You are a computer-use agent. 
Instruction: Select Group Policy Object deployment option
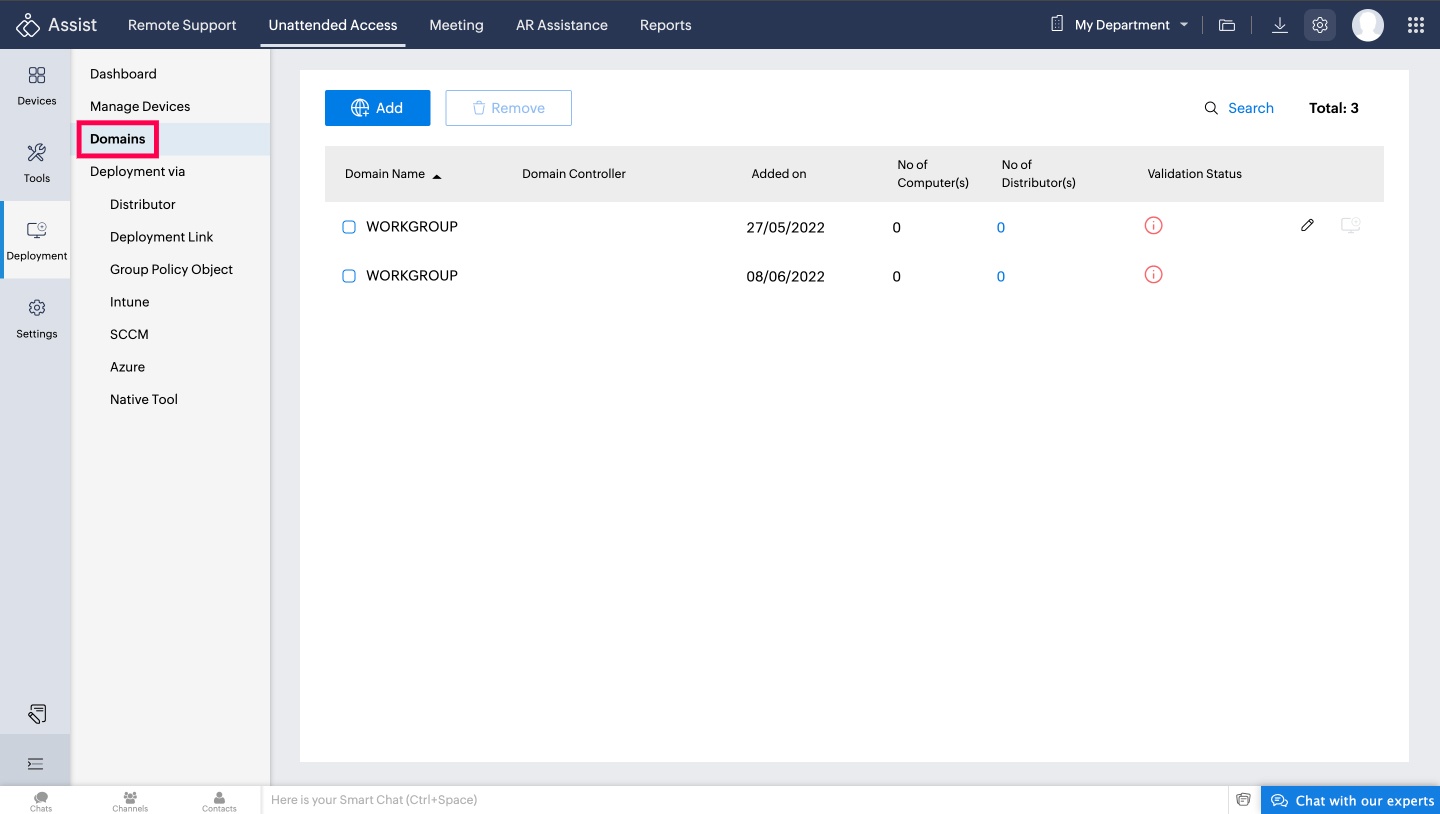171,269
